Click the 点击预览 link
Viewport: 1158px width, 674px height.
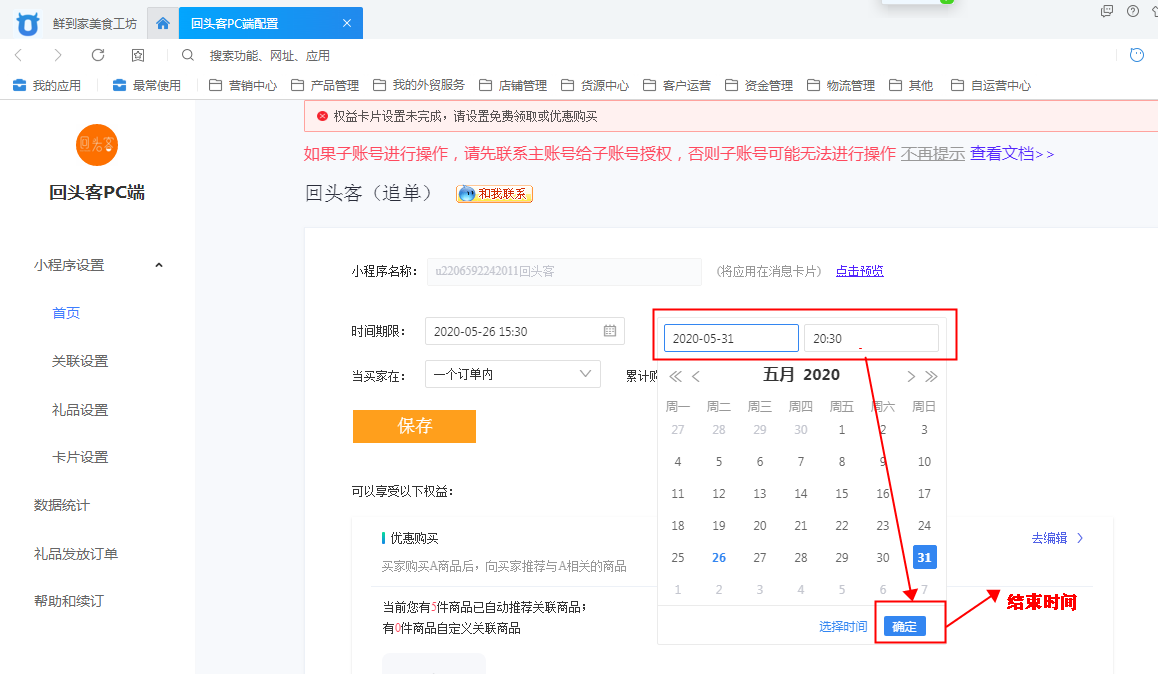pyautogui.click(x=859, y=271)
